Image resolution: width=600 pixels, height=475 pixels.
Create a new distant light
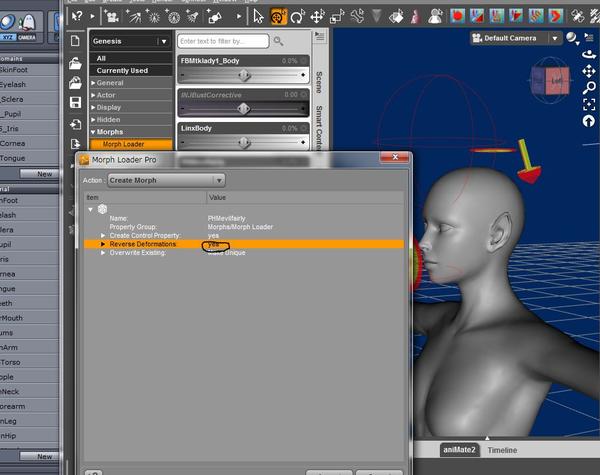click(x=133, y=16)
